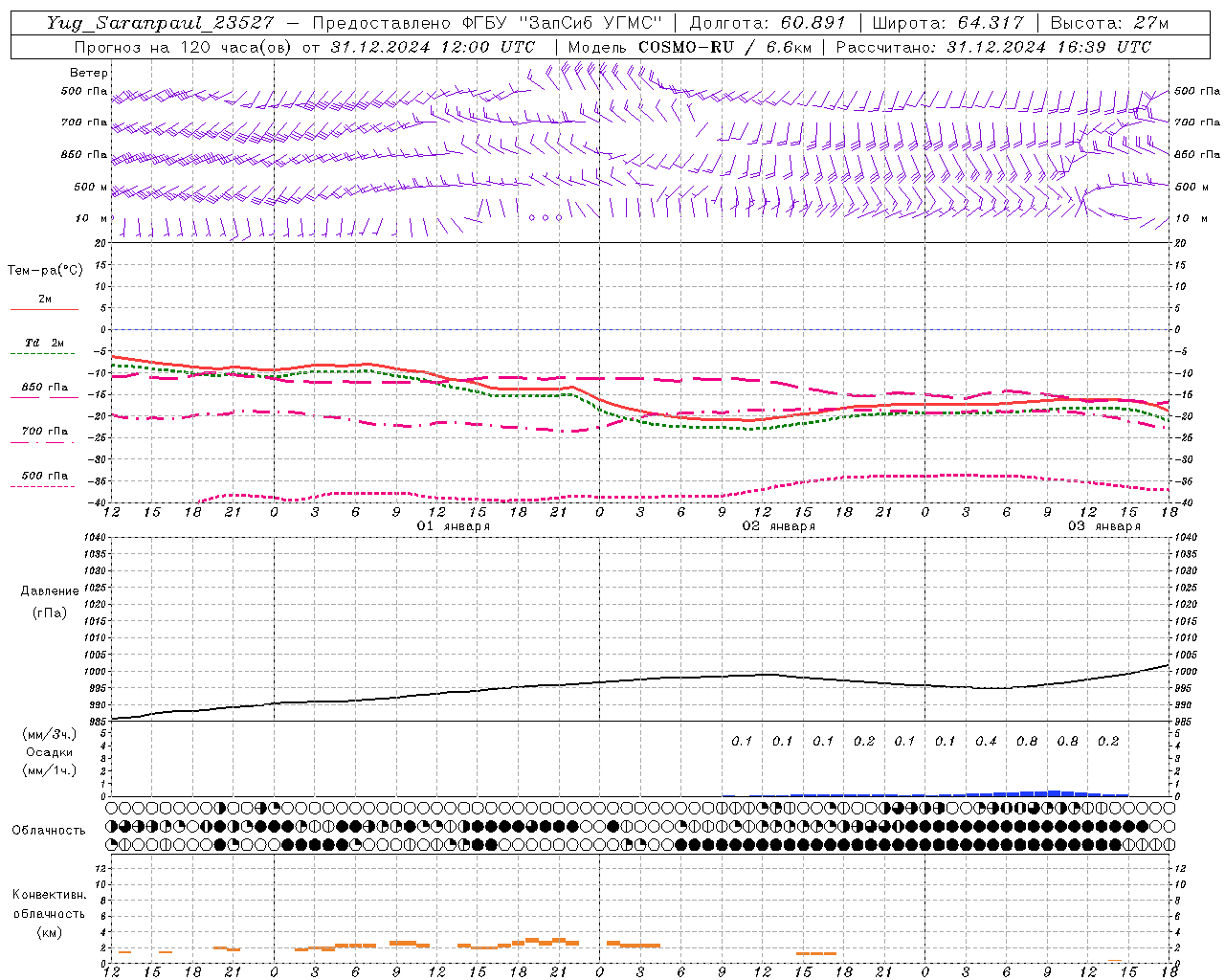
Task: Click the model name COSMO-RU
Action: pyautogui.click(x=685, y=47)
